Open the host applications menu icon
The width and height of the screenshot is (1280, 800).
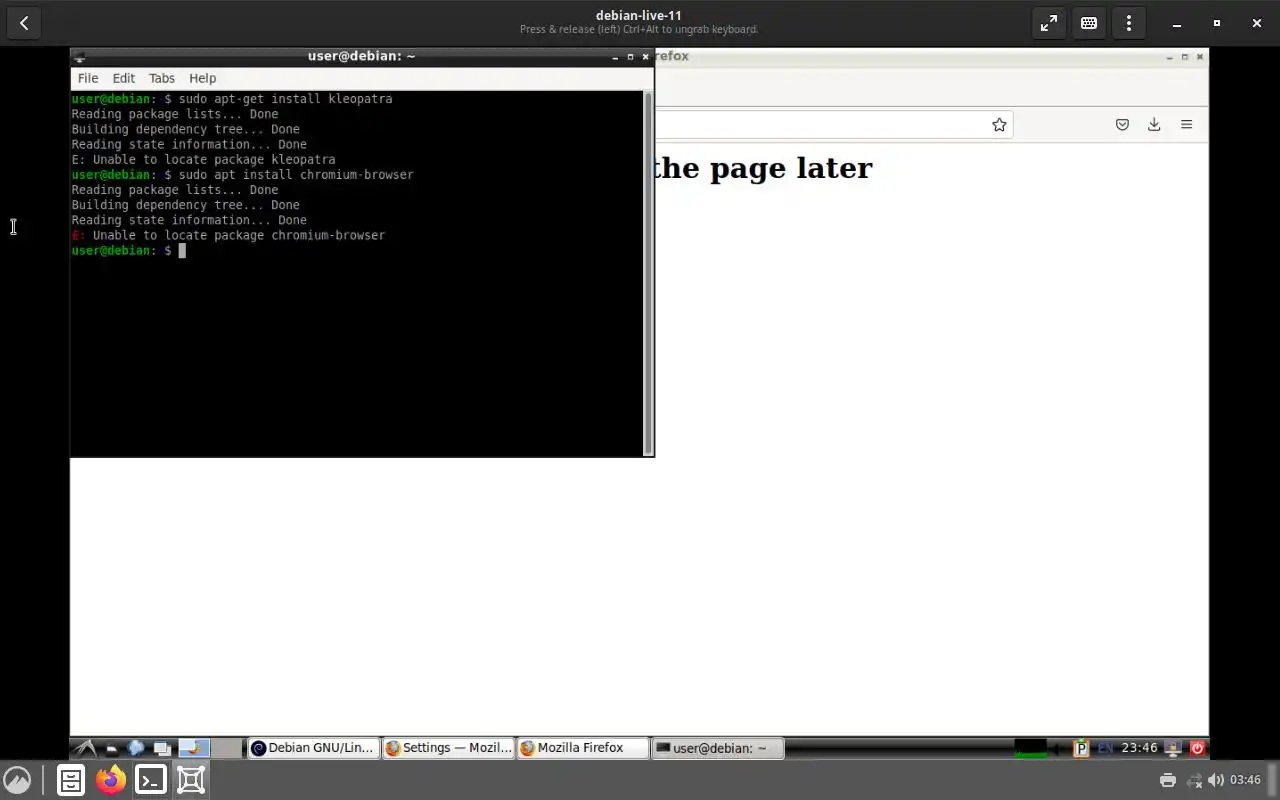(x=17, y=780)
